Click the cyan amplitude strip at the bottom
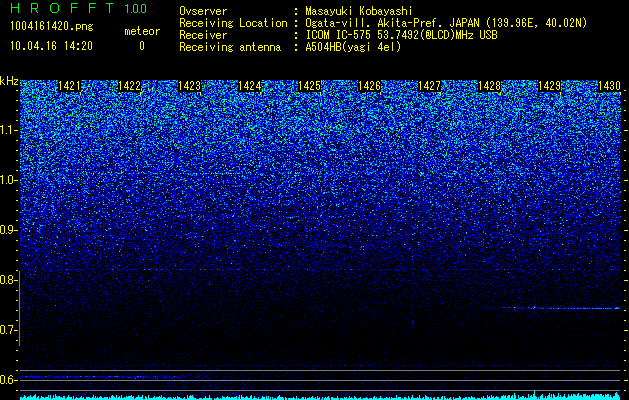The image size is (629, 400). pos(320,396)
